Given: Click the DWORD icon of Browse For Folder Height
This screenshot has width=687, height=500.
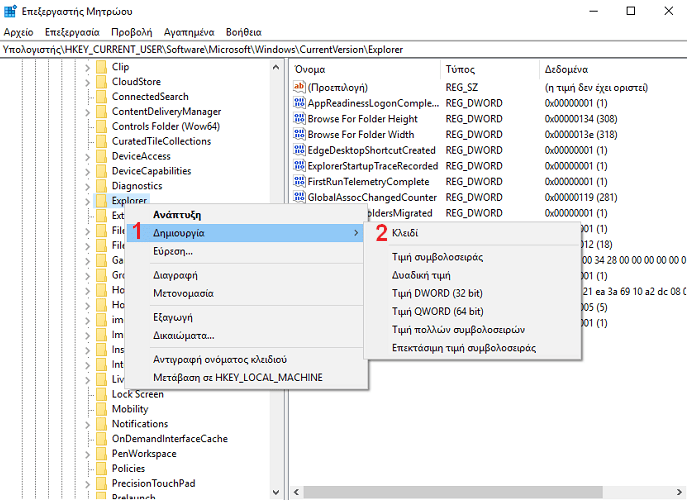Looking at the screenshot, I should (x=299, y=119).
